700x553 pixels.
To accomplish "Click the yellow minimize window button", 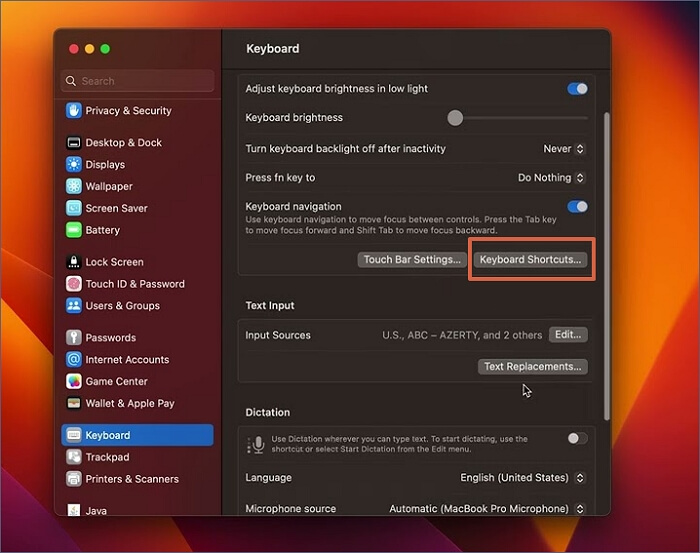I will [x=89, y=49].
